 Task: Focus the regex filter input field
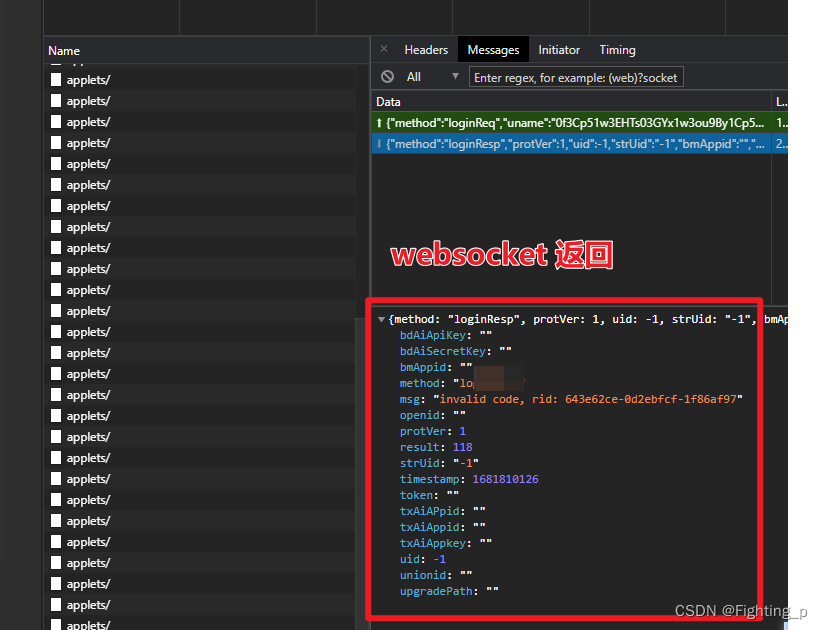tap(576, 77)
